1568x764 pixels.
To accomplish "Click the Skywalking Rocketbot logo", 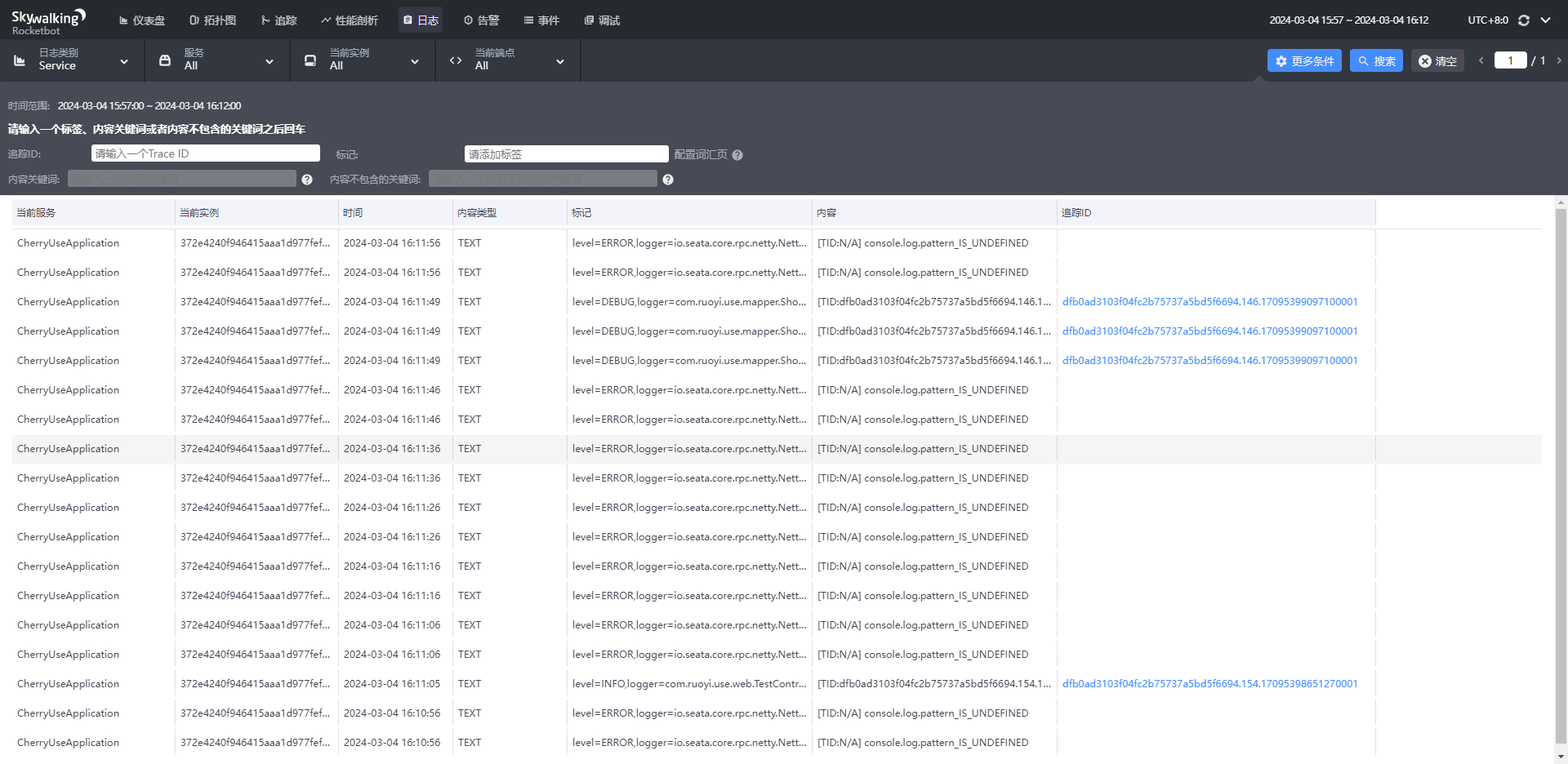I will [47, 22].
